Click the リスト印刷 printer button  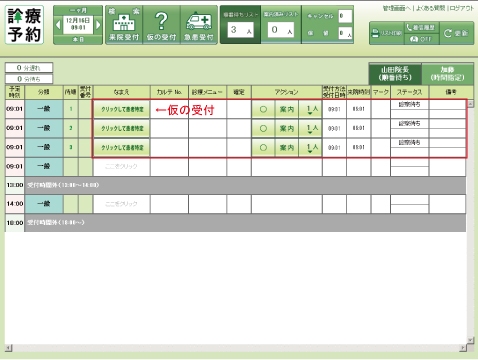[387, 33]
